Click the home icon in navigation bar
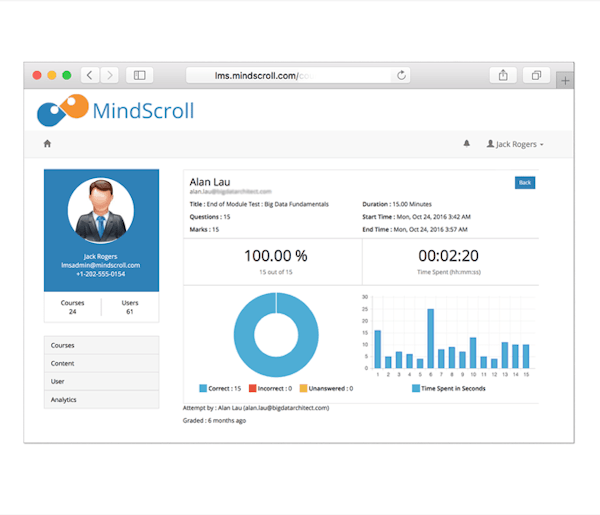 tap(47, 144)
